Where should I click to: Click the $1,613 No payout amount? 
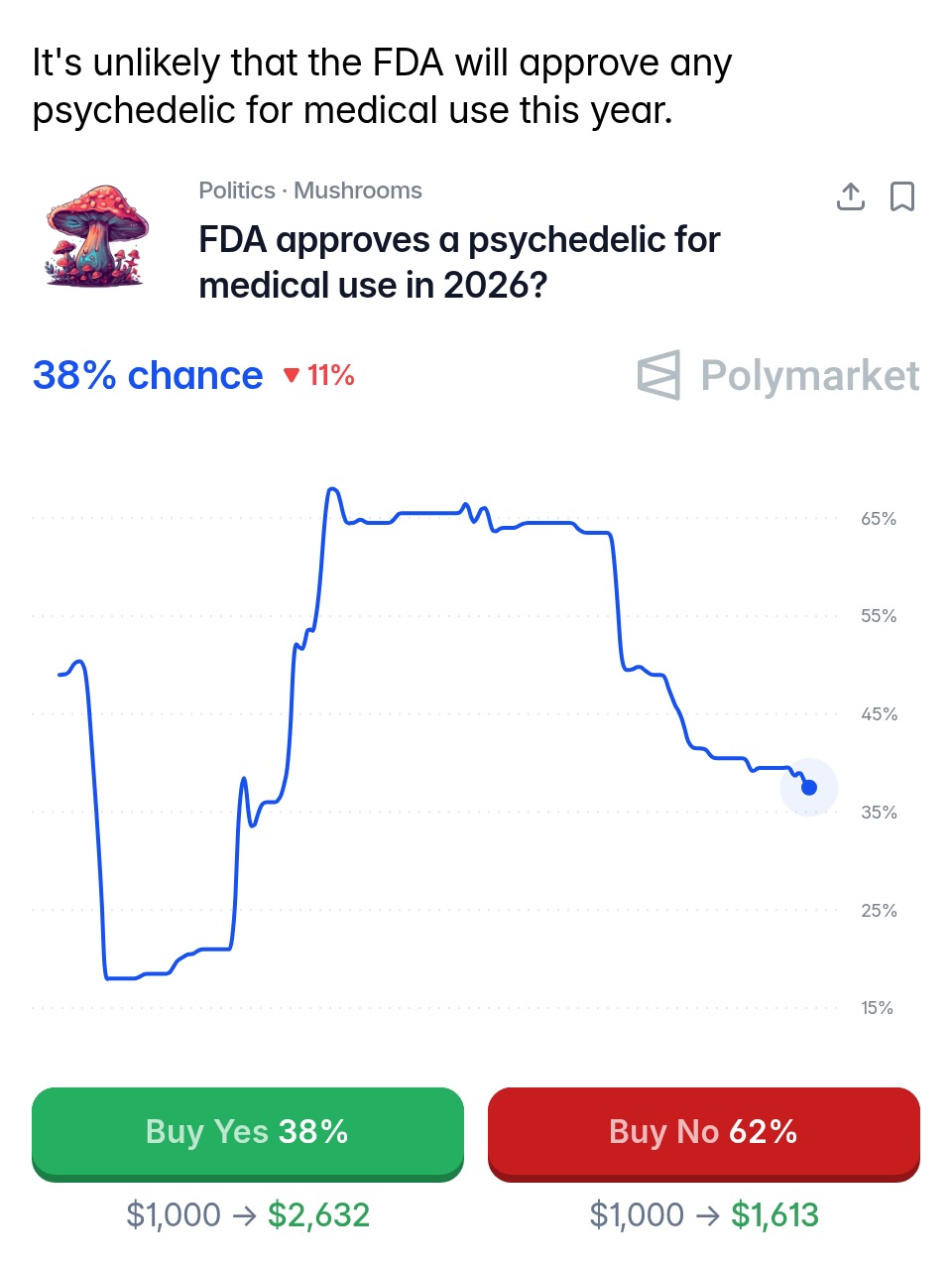click(774, 1214)
